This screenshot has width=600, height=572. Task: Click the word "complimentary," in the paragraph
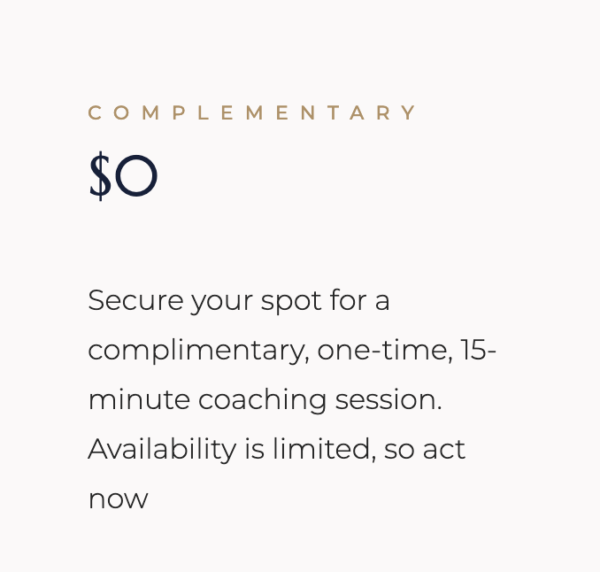(198, 352)
